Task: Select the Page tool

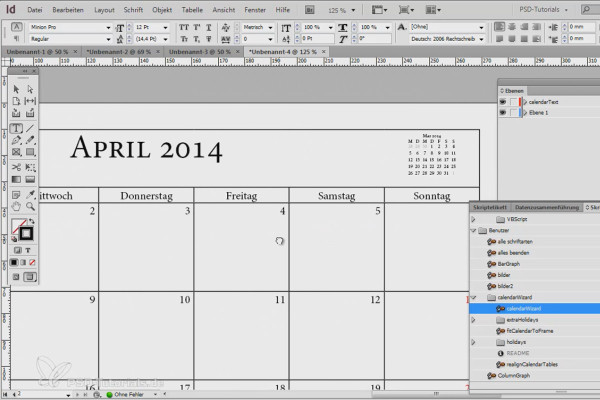Action: (x=16, y=101)
